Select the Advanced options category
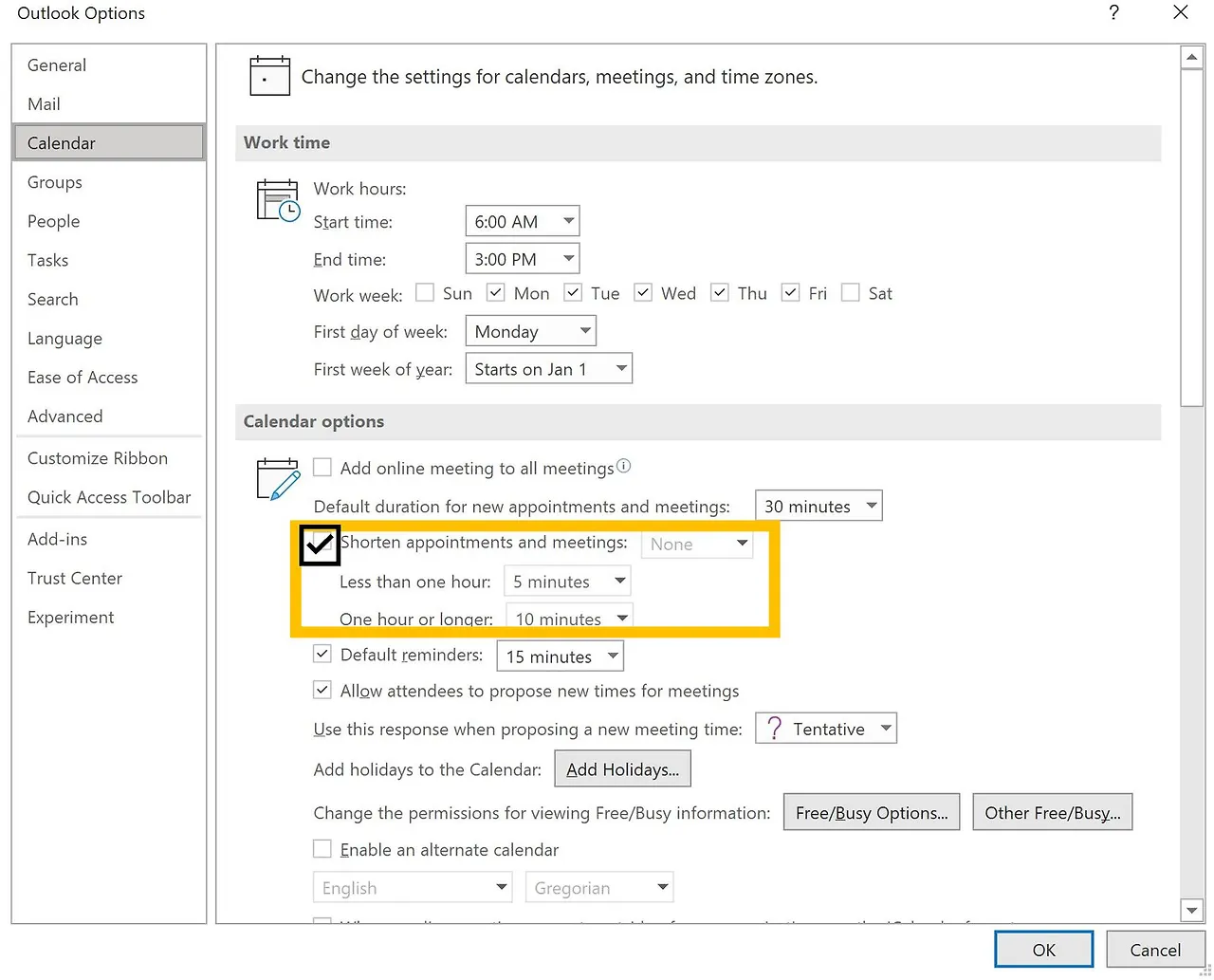 pyautogui.click(x=109, y=416)
